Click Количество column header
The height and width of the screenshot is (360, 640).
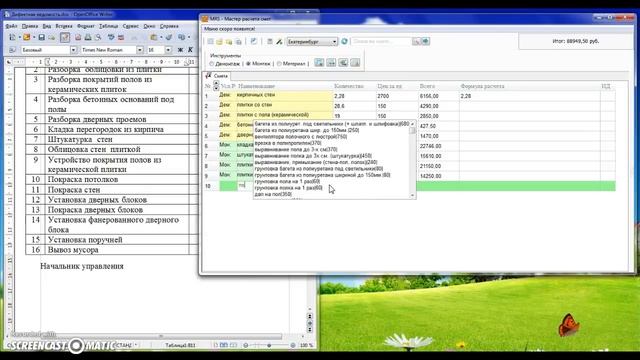pos(349,87)
